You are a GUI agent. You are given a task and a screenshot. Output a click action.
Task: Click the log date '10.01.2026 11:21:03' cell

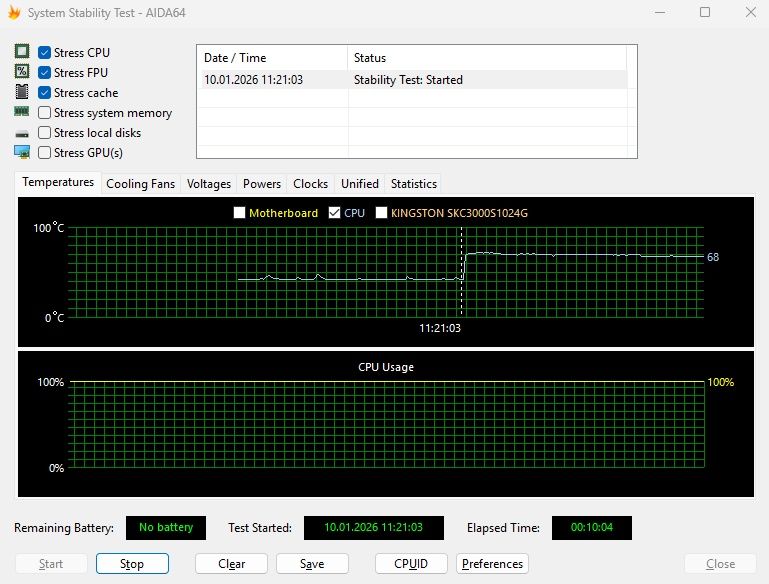pyautogui.click(x=253, y=80)
